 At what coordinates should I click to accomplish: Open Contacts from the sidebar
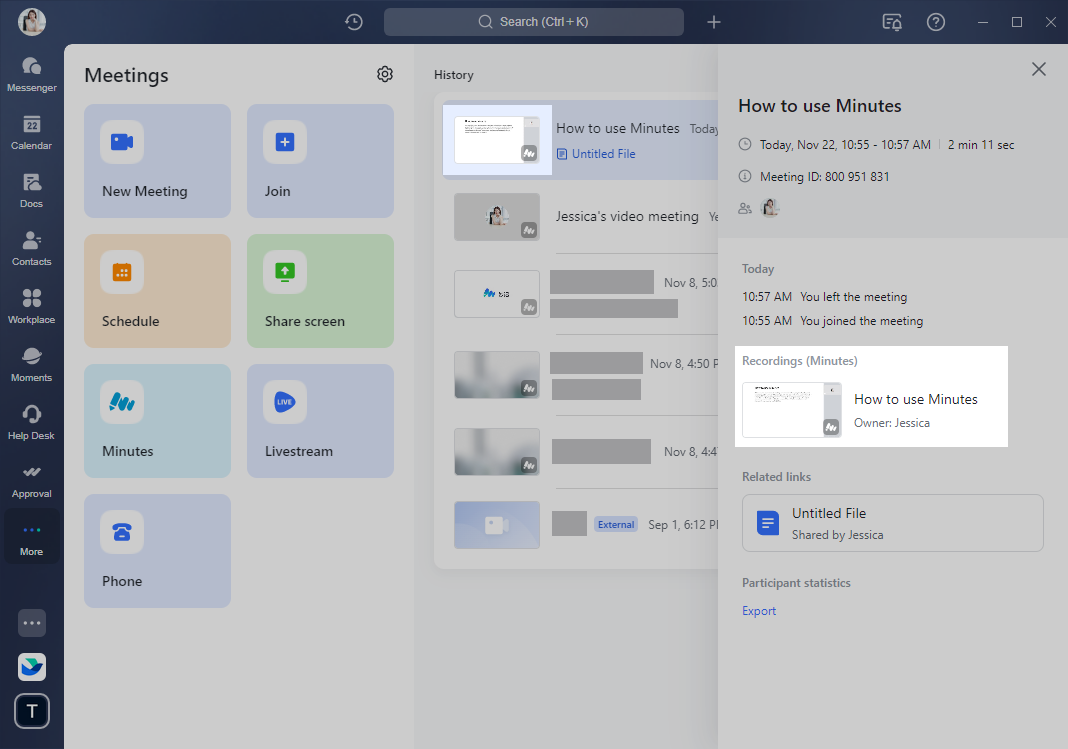(31, 248)
